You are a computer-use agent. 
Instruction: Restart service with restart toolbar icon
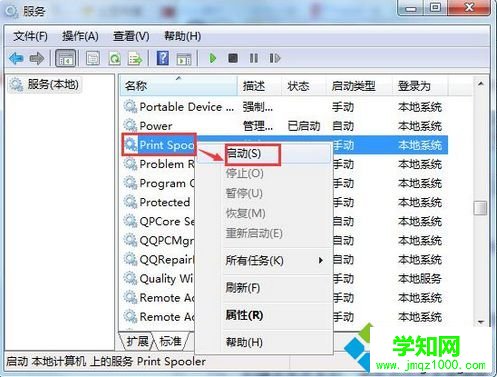pyautogui.click(x=275, y=59)
